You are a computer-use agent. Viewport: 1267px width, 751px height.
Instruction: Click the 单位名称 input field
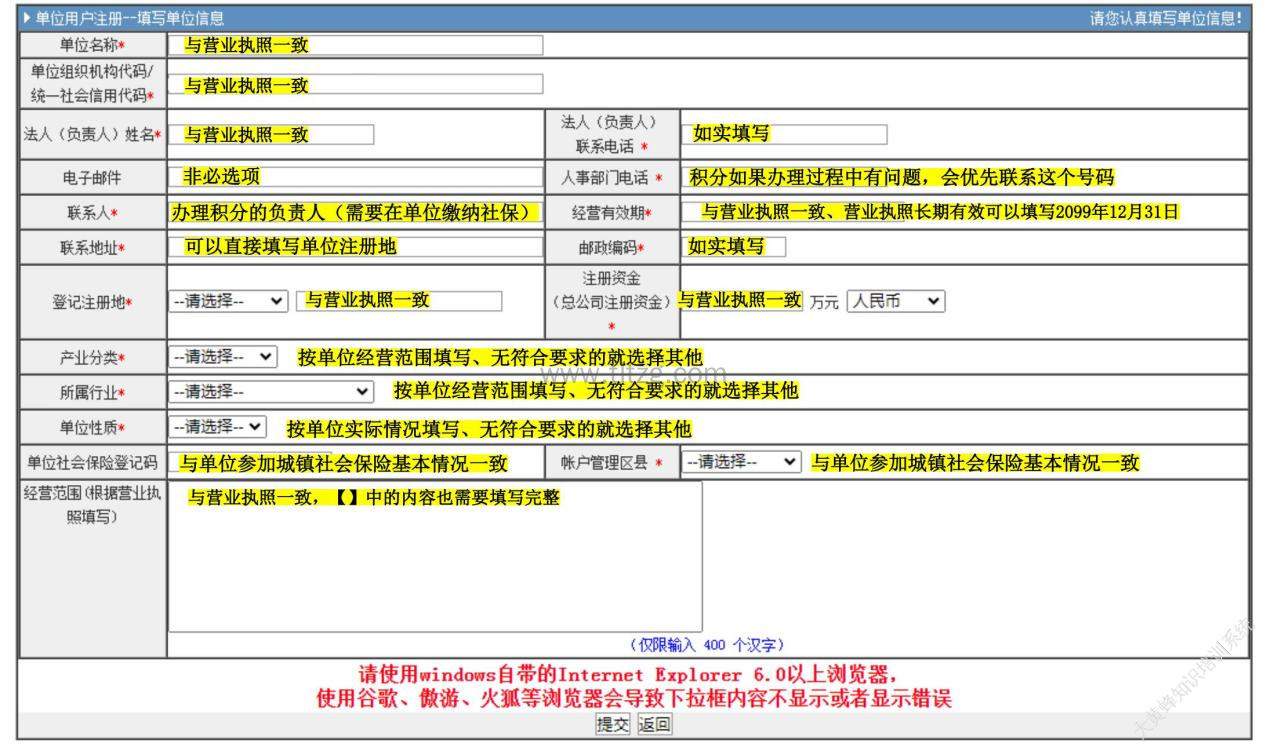point(355,45)
